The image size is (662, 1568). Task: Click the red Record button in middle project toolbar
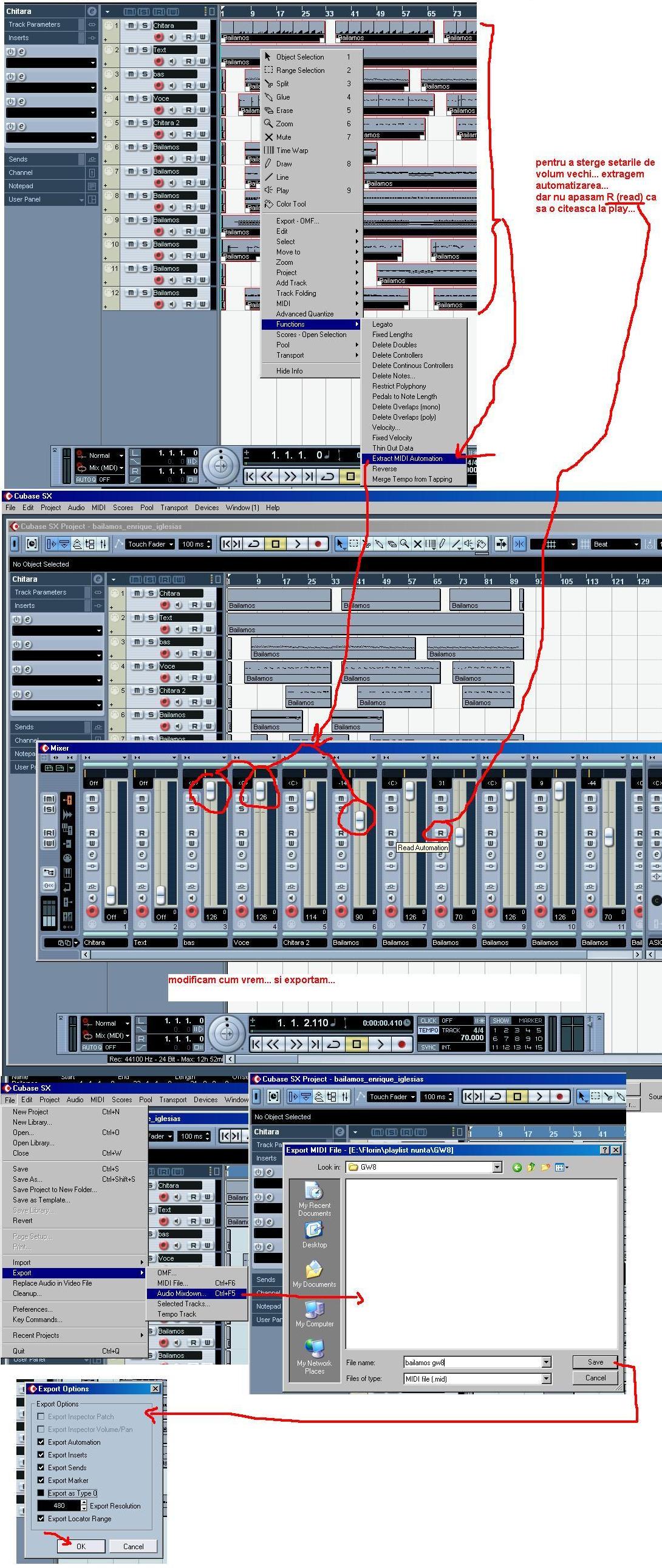317,544
